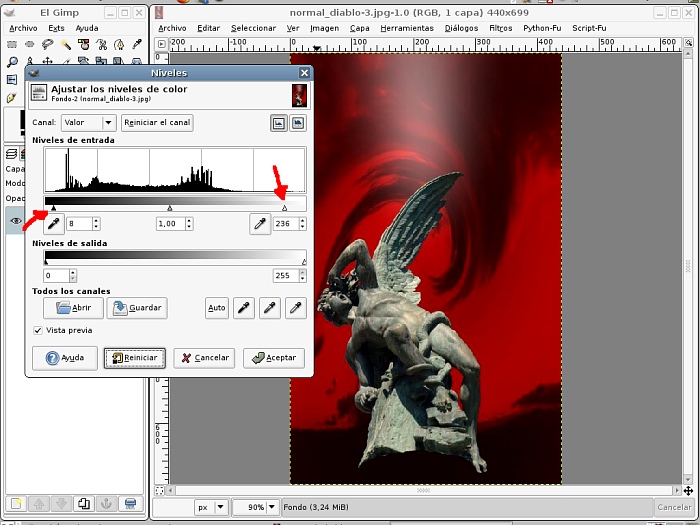
Task: Click the white input level slider triangle
Action: tap(284, 208)
